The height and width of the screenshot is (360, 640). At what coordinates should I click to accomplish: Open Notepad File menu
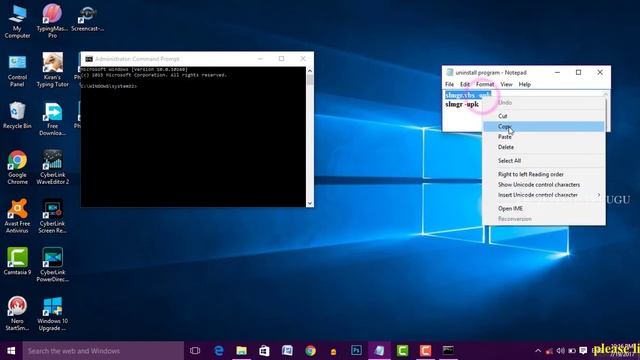pos(449,84)
